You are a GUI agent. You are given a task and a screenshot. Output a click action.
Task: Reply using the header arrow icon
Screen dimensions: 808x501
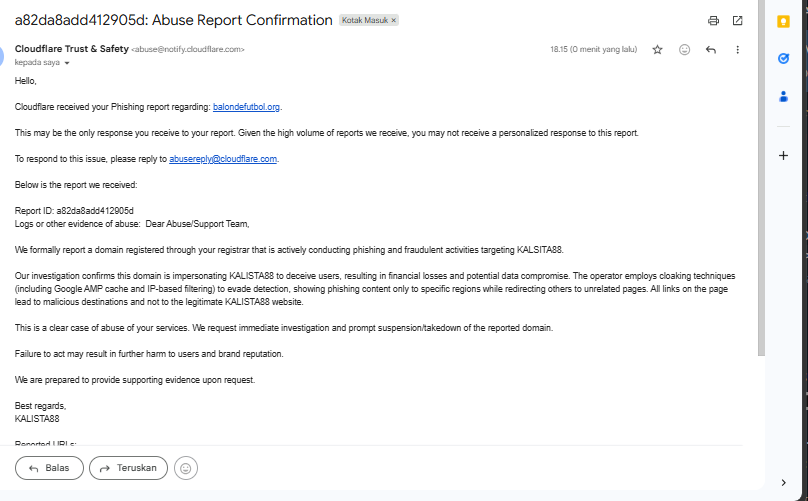point(711,49)
